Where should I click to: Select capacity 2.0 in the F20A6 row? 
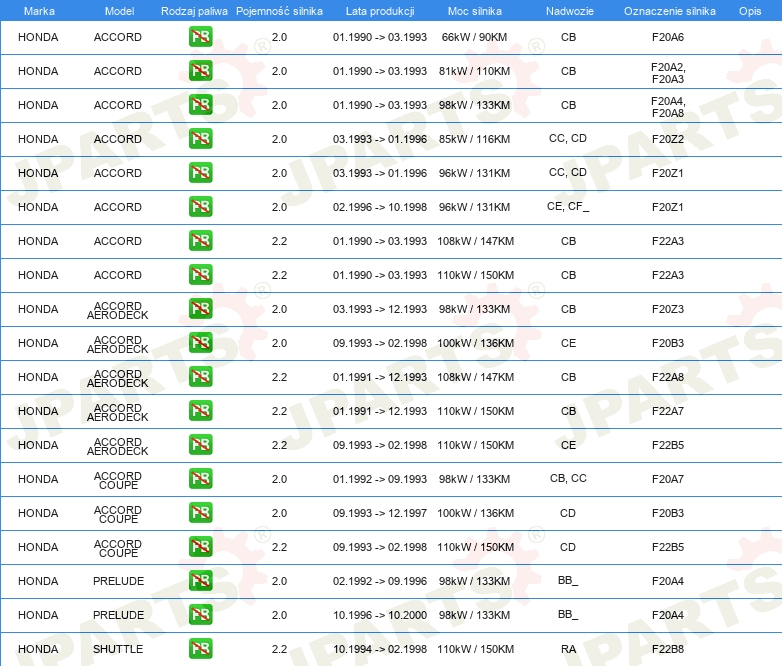click(279, 37)
